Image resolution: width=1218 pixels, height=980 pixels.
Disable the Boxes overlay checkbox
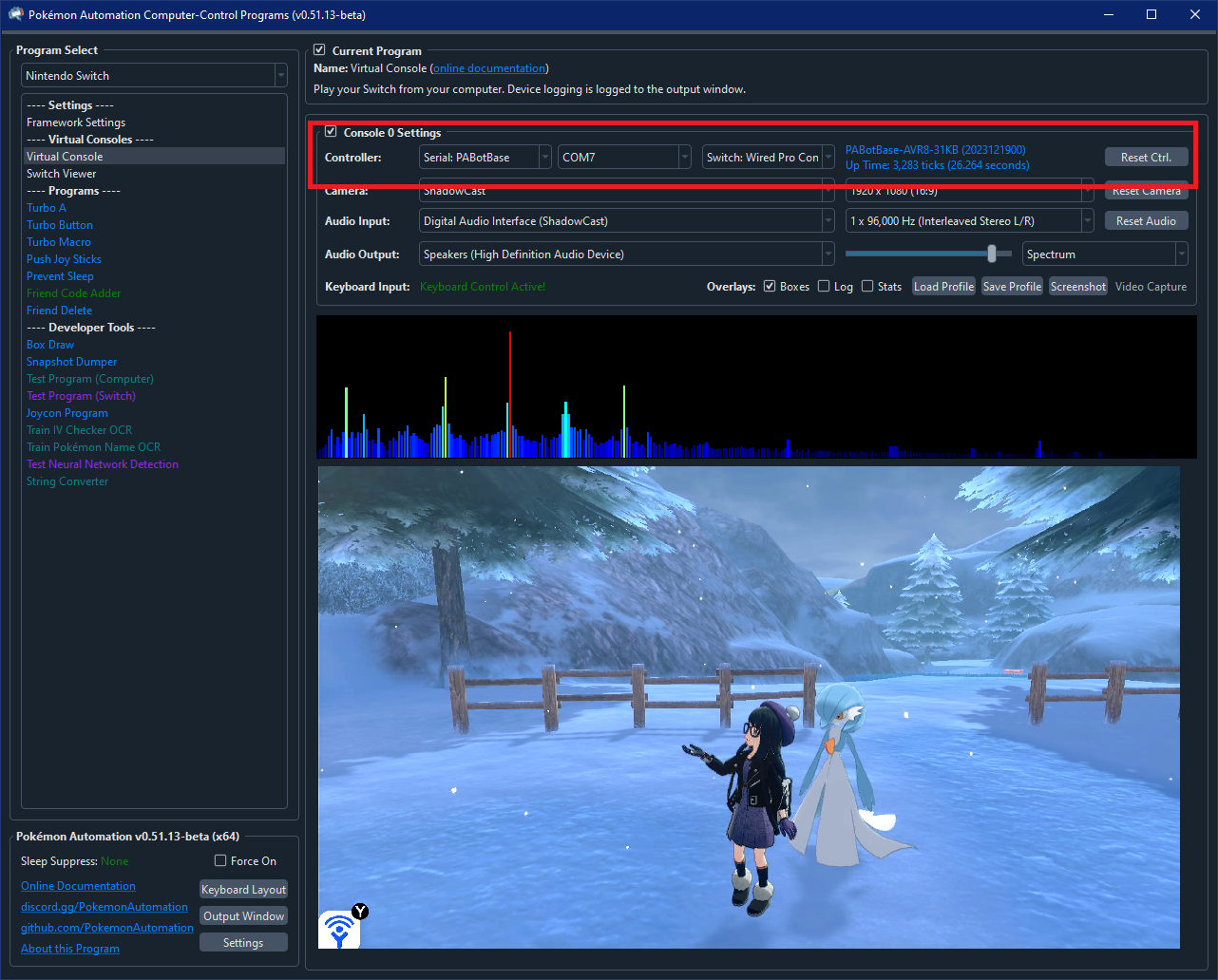click(770, 286)
